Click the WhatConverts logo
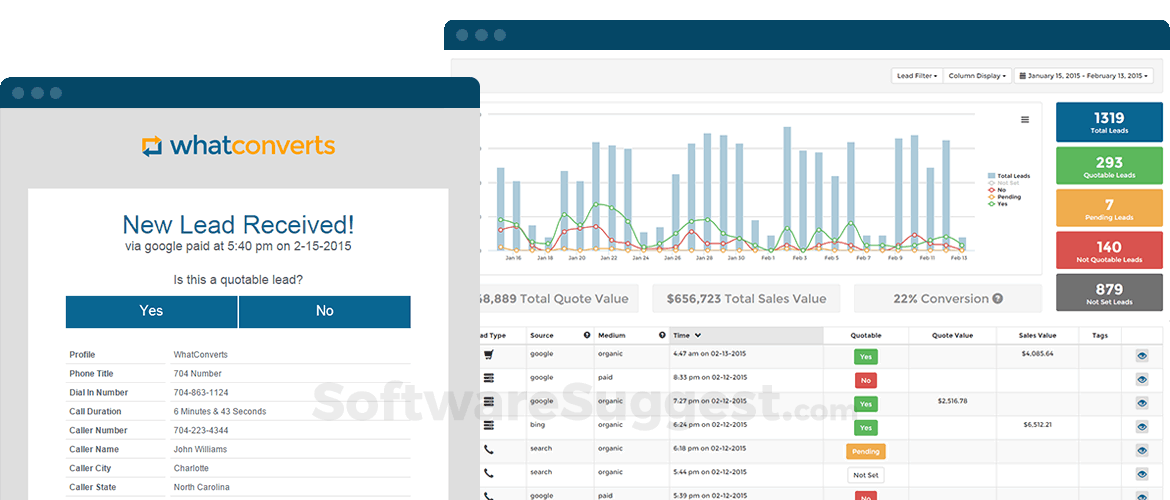Screen dimensions: 1170x500 click(238, 146)
